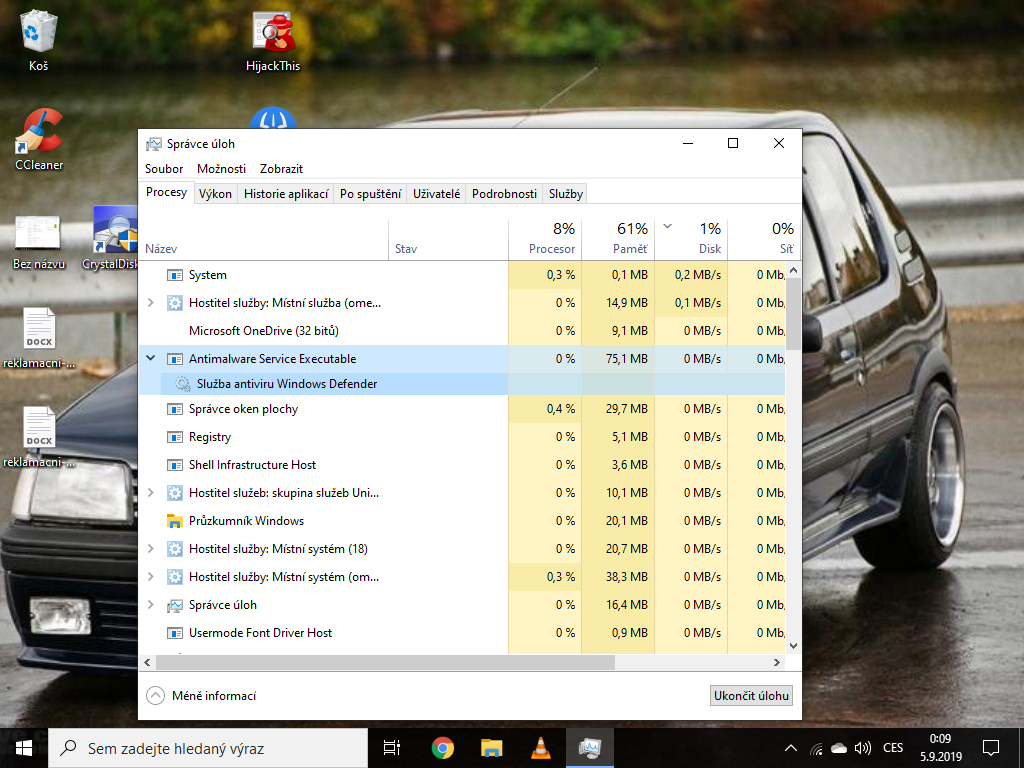Switch to the Výkon tab
This screenshot has height=768, width=1024.
click(215, 194)
